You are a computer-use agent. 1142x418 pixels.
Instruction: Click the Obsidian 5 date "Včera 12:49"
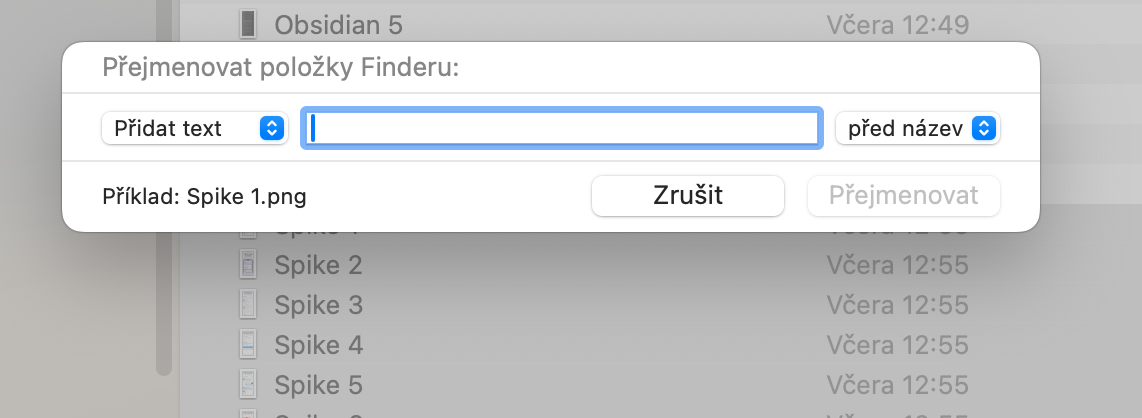(897, 24)
